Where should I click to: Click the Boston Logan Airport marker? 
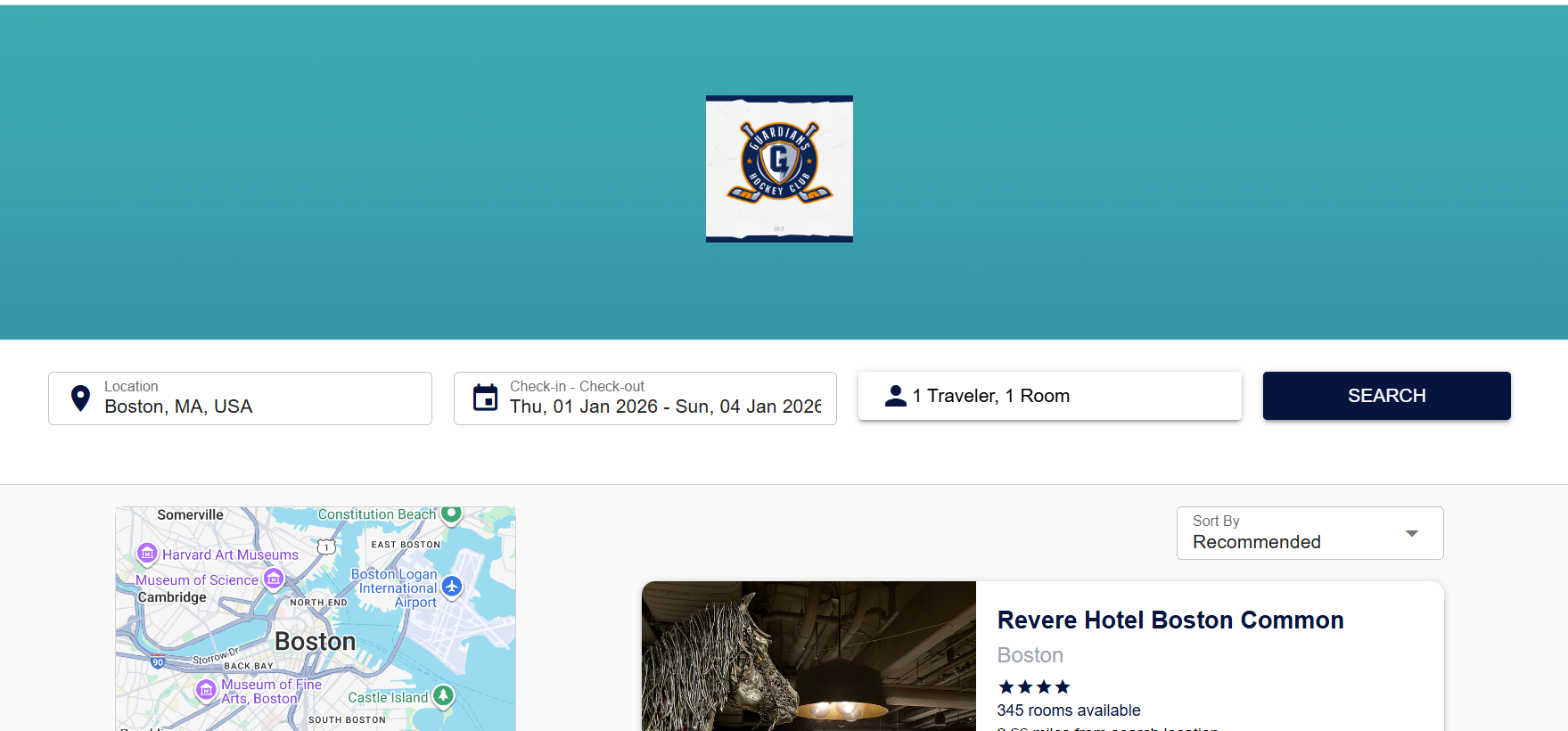(x=452, y=587)
